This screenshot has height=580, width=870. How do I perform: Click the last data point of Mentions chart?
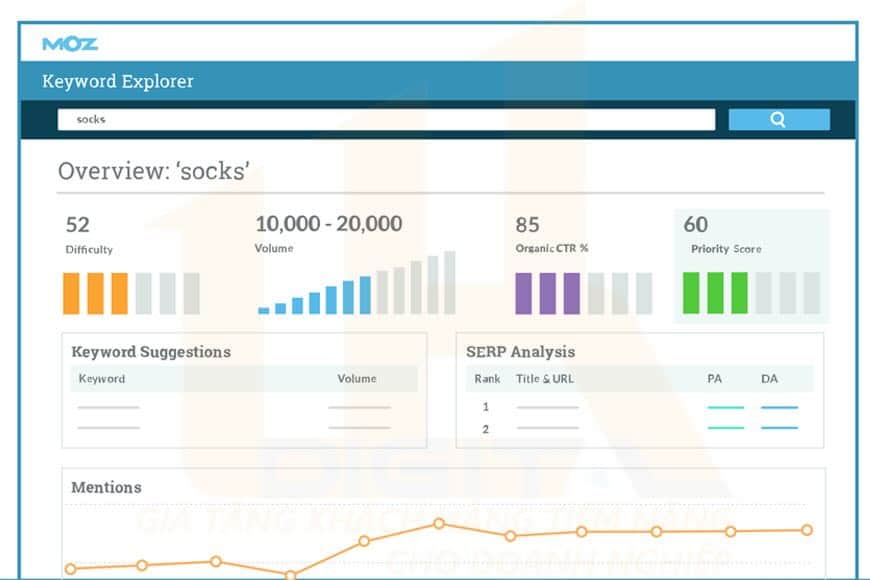click(x=807, y=530)
